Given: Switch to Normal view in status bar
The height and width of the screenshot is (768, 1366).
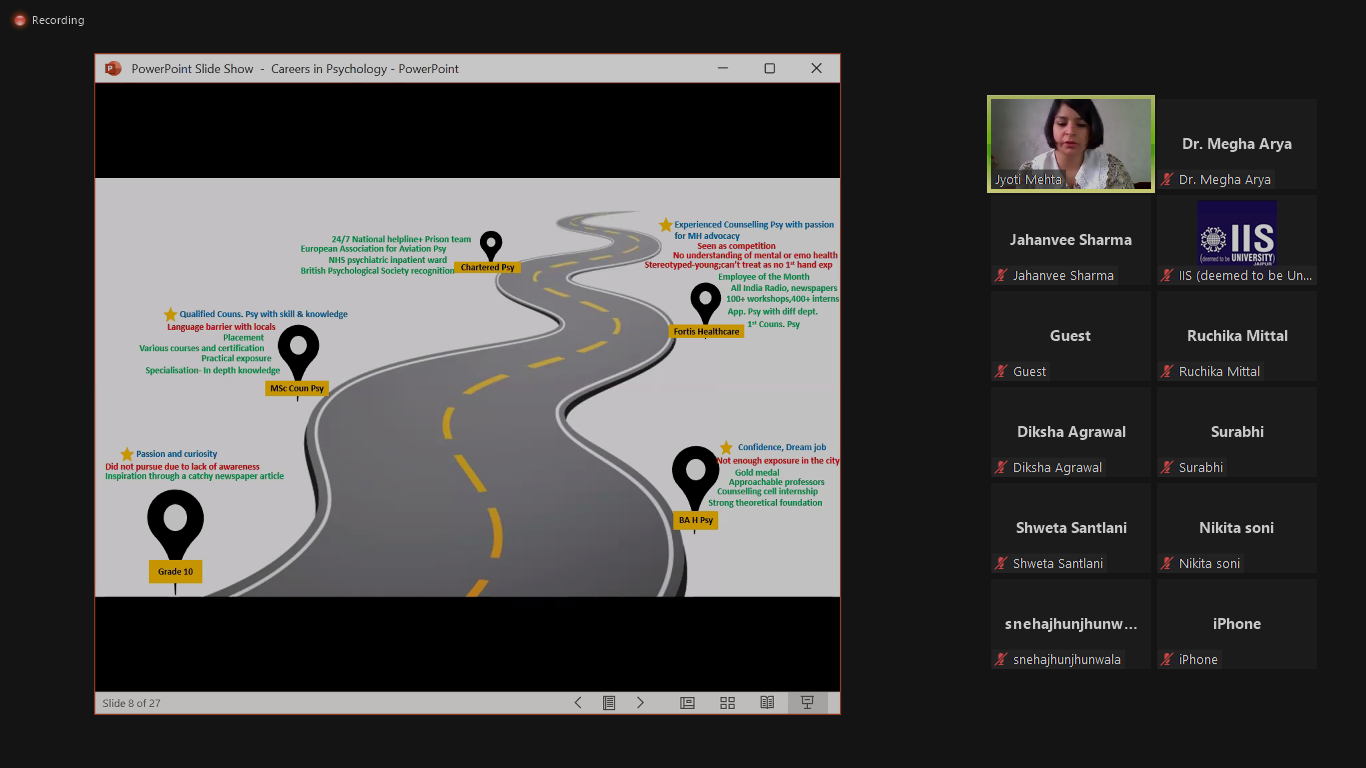Looking at the screenshot, I should (687, 703).
